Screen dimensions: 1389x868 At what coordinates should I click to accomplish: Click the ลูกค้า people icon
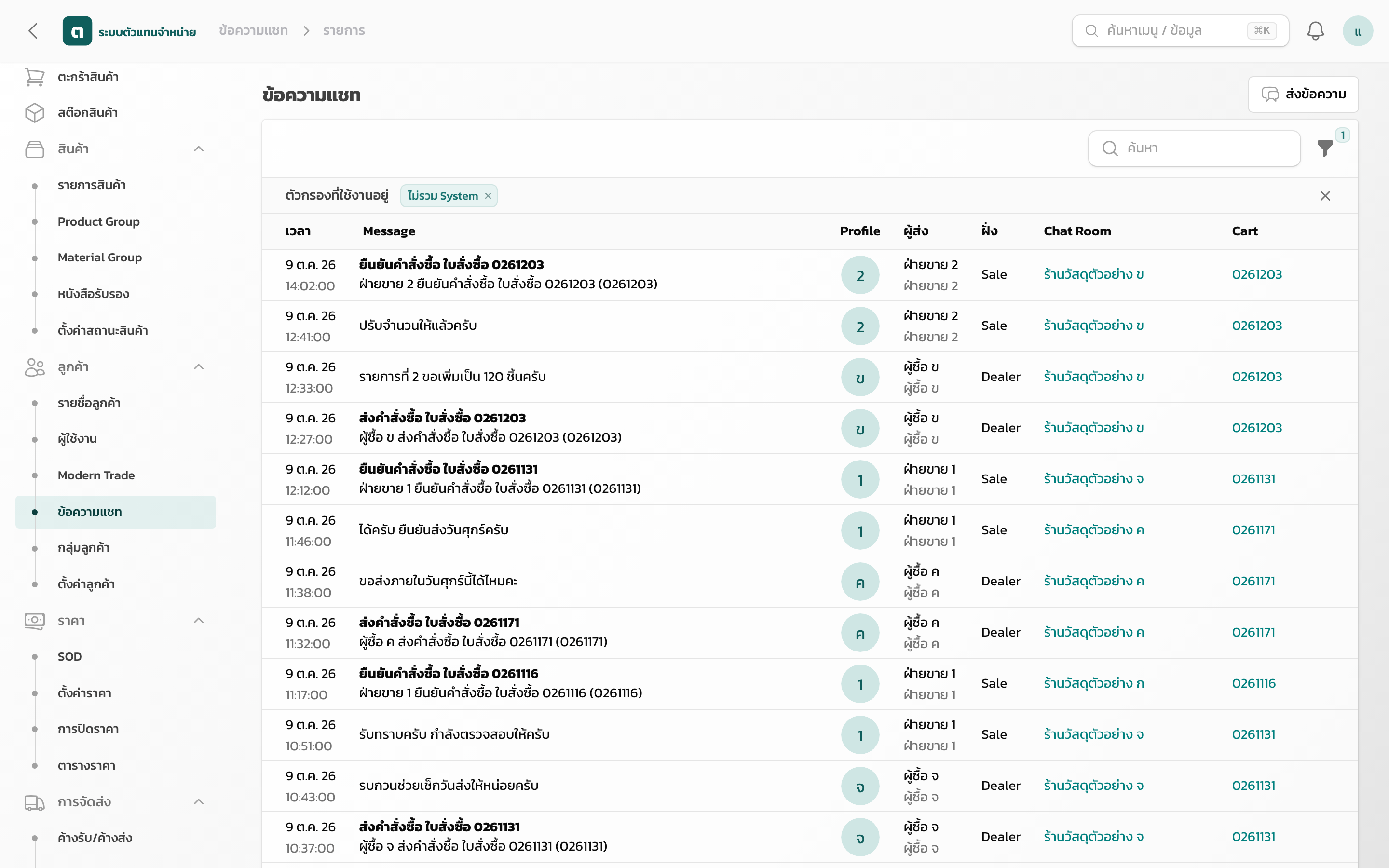coord(34,367)
